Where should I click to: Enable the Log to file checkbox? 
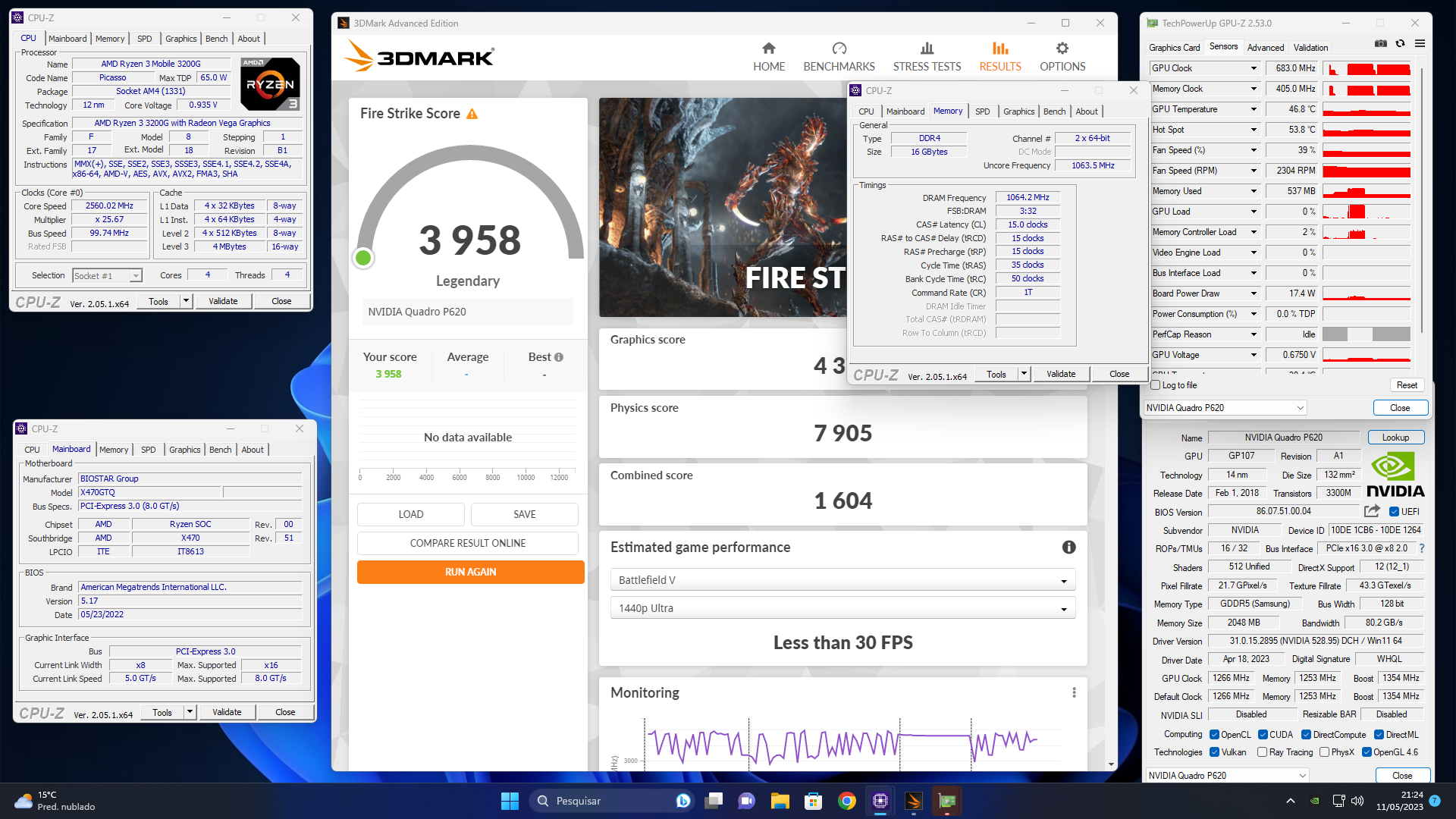click(1156, 385)
